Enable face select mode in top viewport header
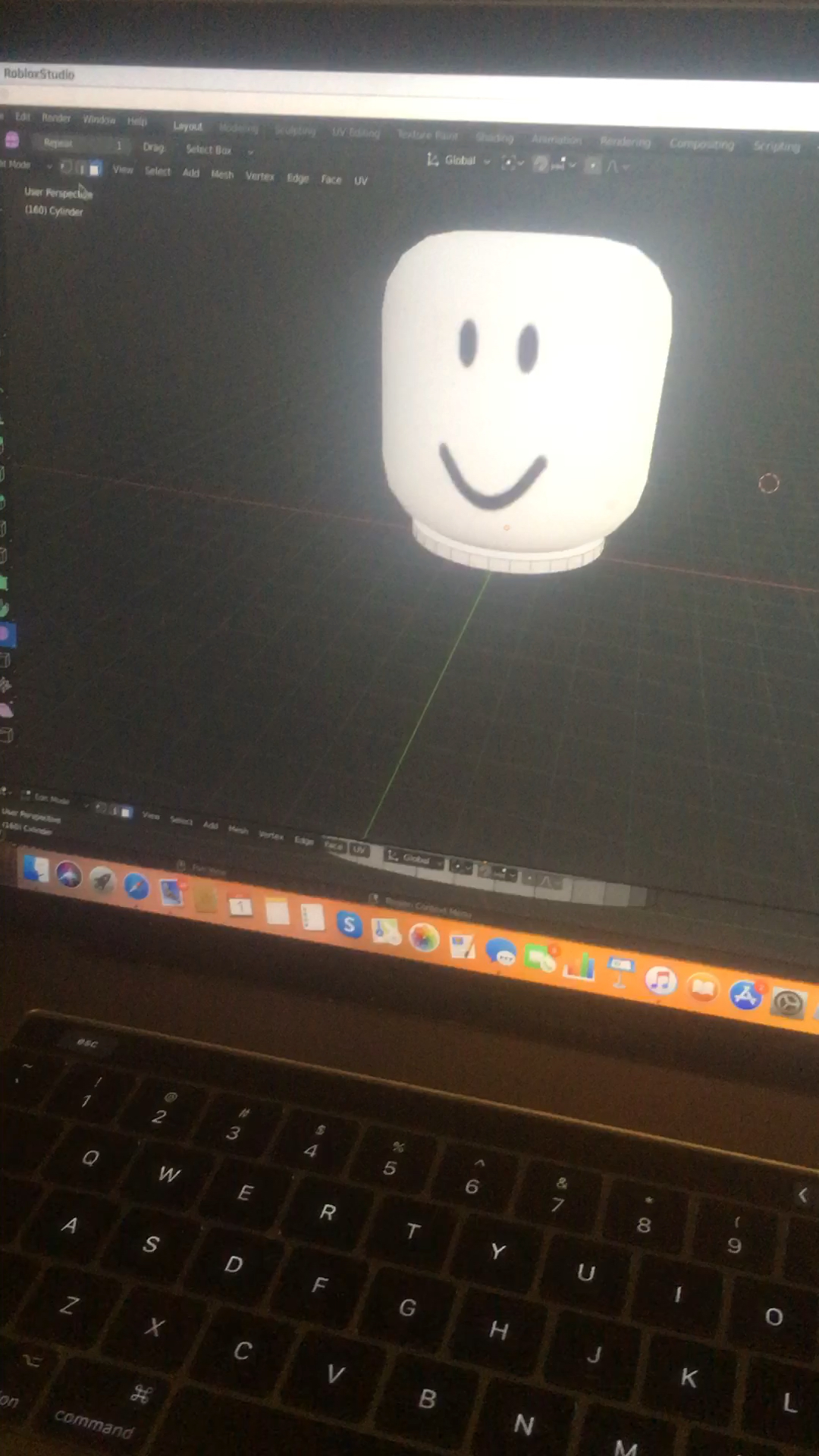Viewport: 819px width, 1456px height. pyautogui.click(x=94, y=169)
